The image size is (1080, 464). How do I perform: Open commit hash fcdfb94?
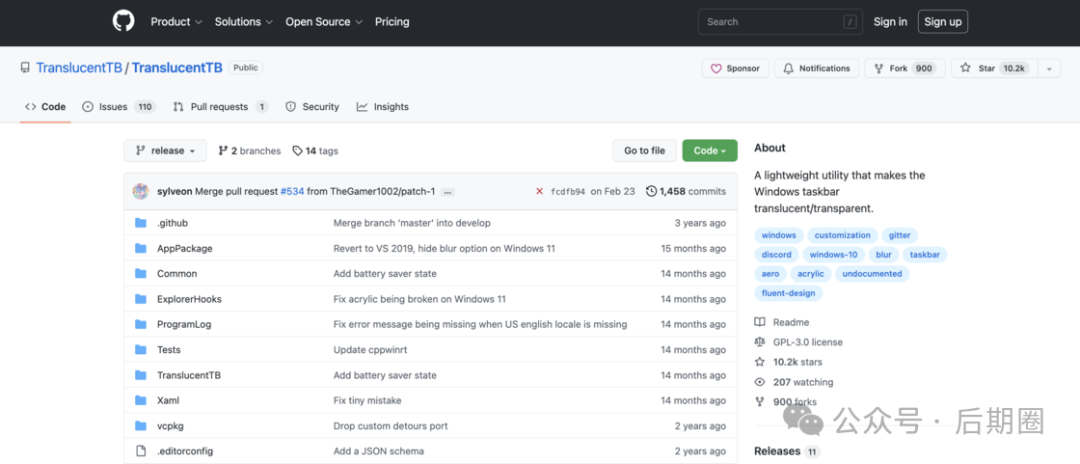568,191
